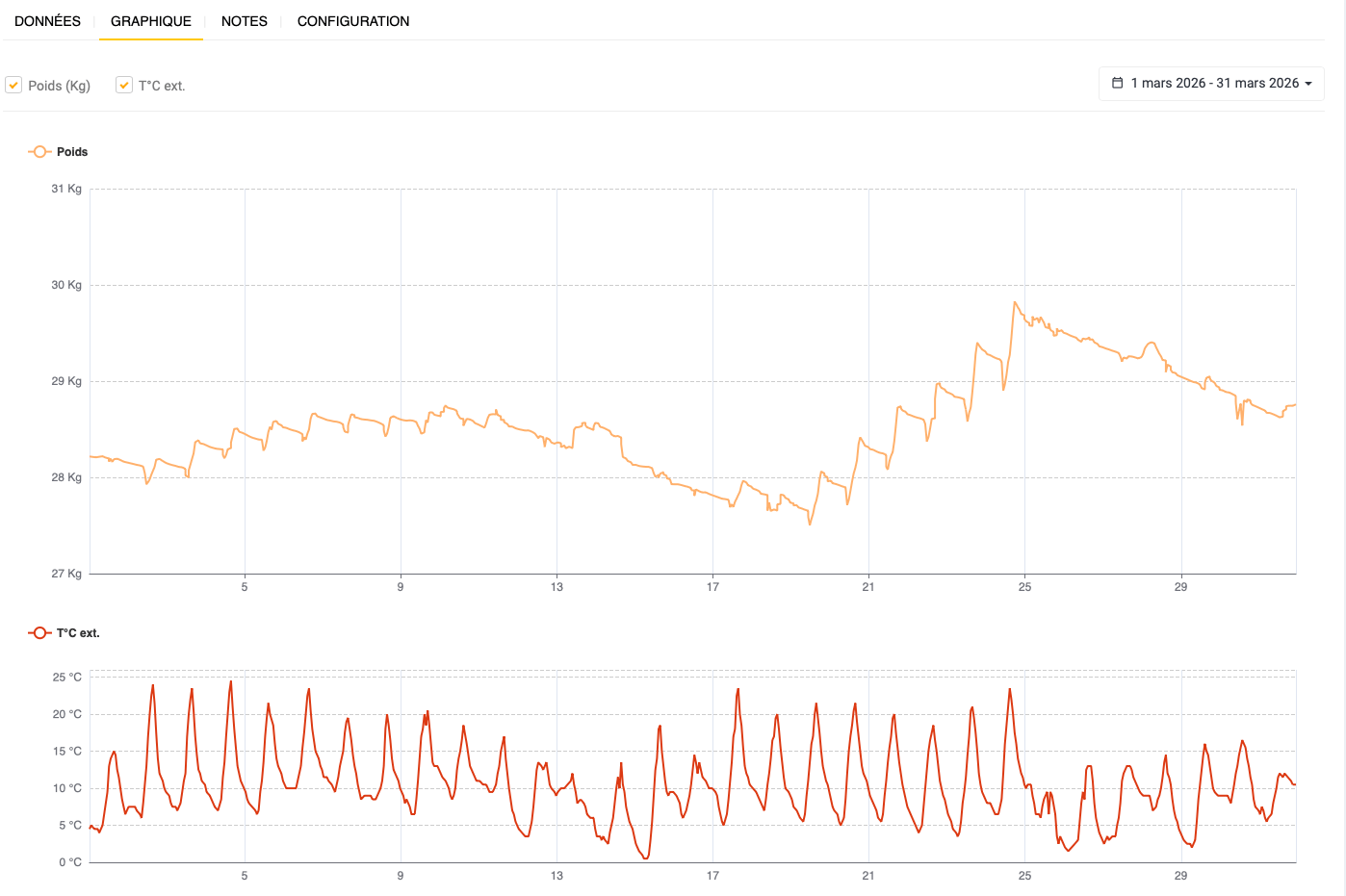This screenshot has height=896, width=1346.
Task: Click the day 17 tick on weight chart axis
Action: [x=712, y=586]
